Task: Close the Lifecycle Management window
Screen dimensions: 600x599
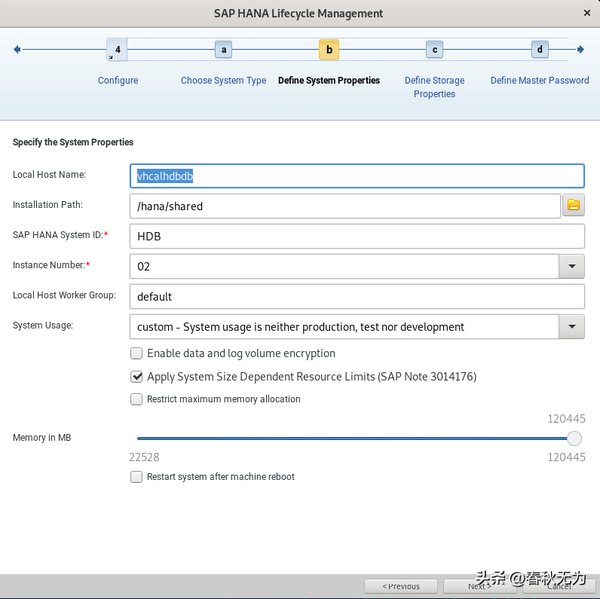Action: tap(587, 13)
